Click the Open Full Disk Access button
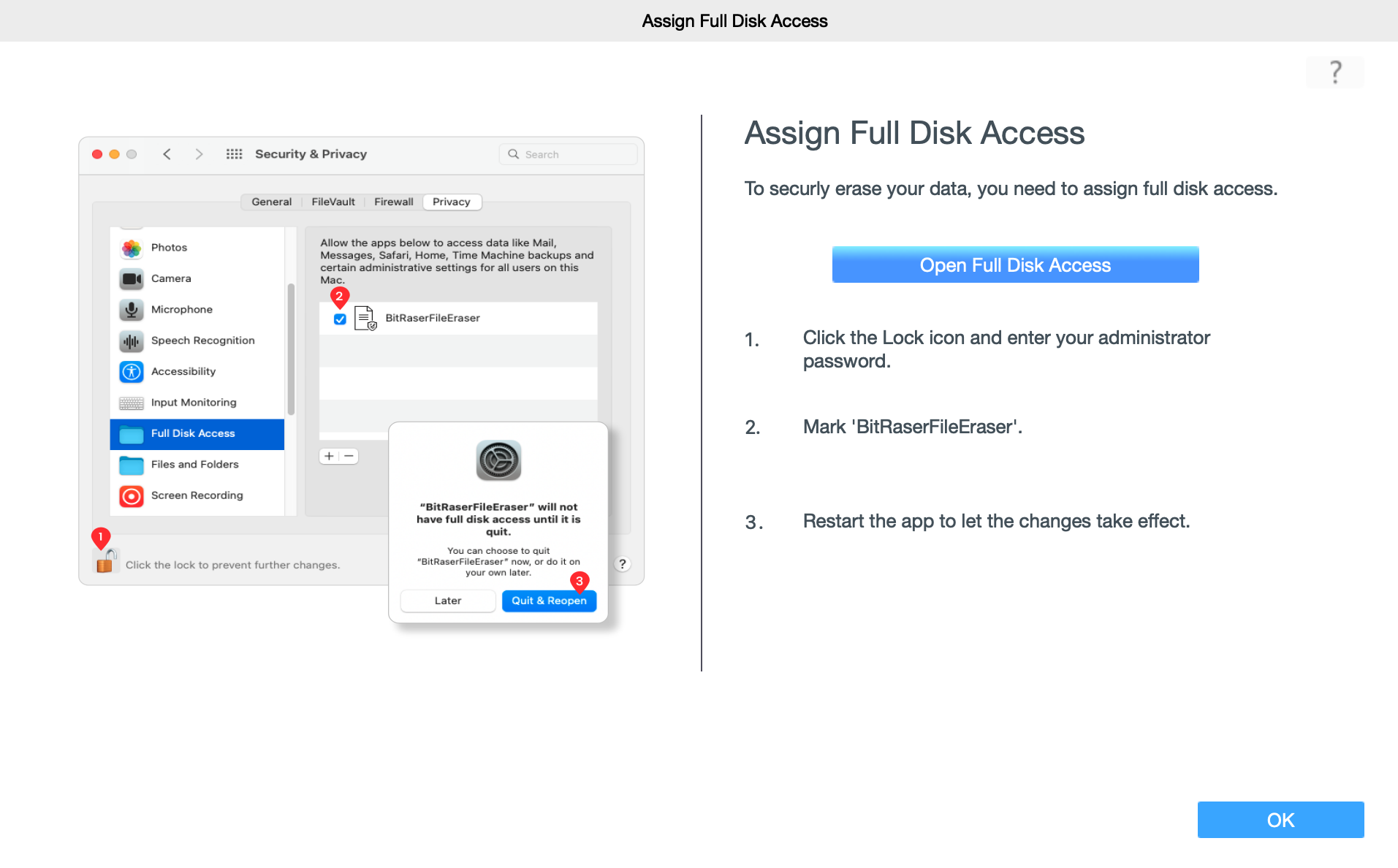 (1015, 264)
